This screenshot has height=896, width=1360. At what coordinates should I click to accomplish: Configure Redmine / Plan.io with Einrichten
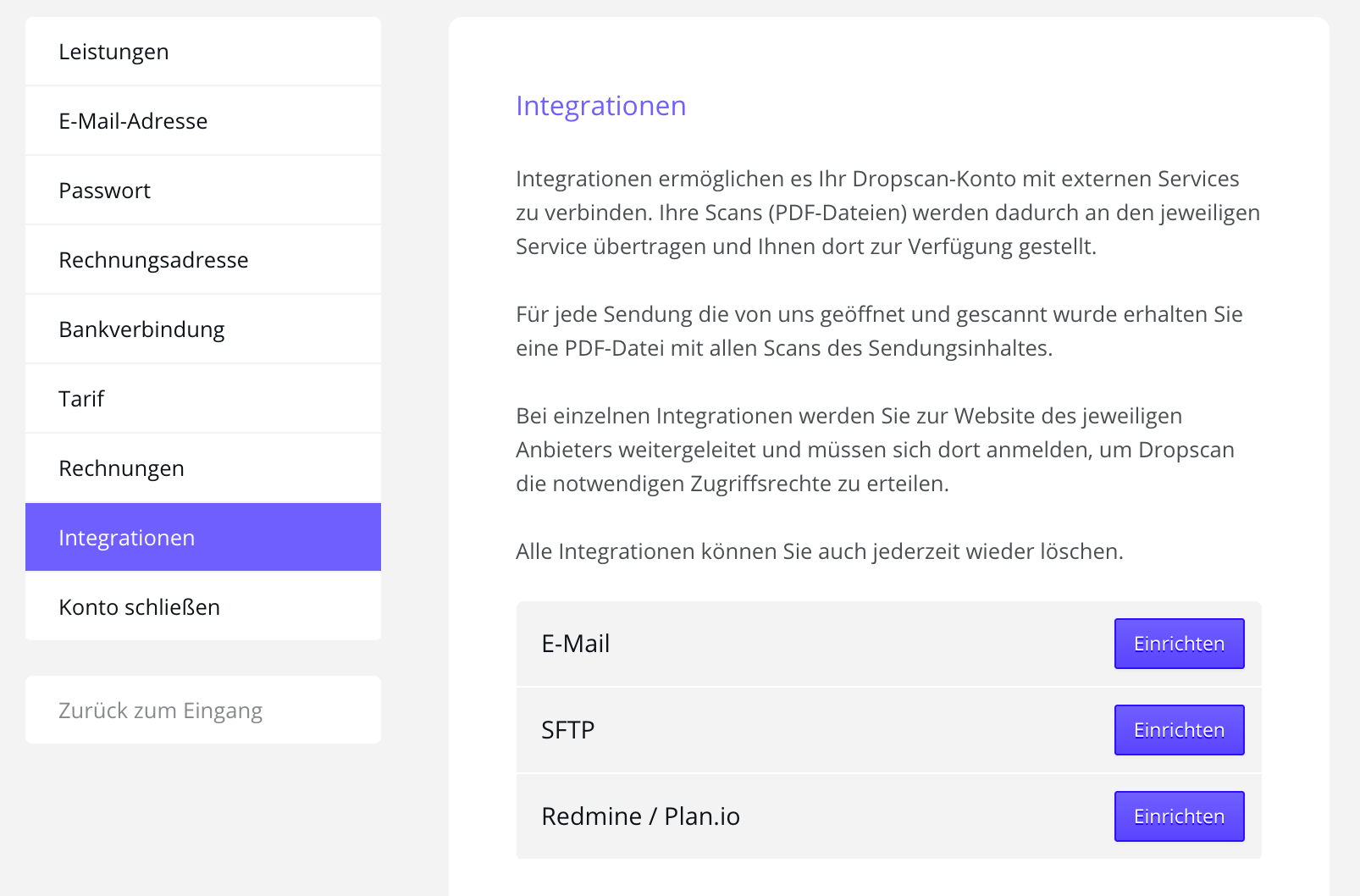(1179, 816)
